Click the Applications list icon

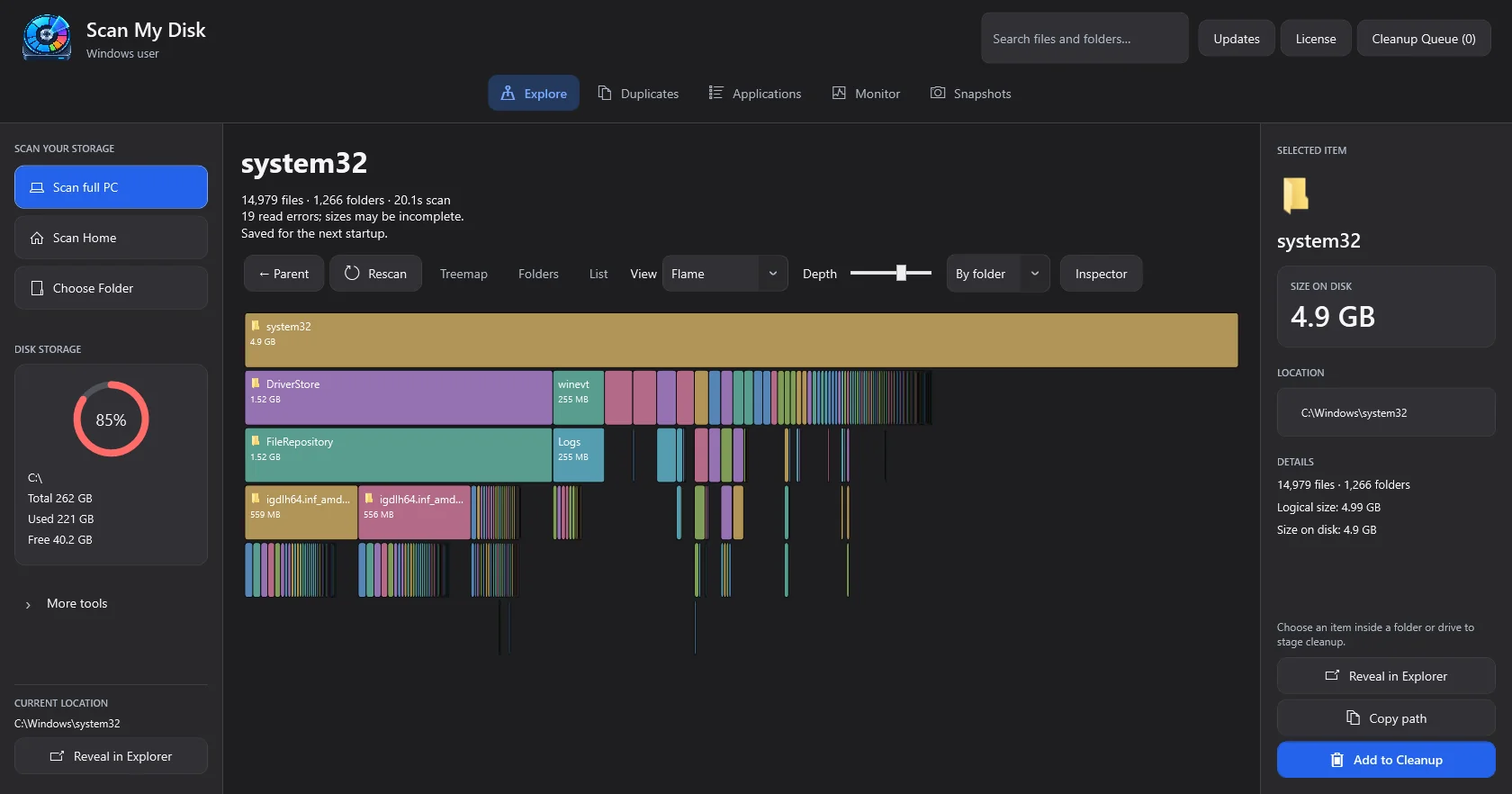(715, 93)
